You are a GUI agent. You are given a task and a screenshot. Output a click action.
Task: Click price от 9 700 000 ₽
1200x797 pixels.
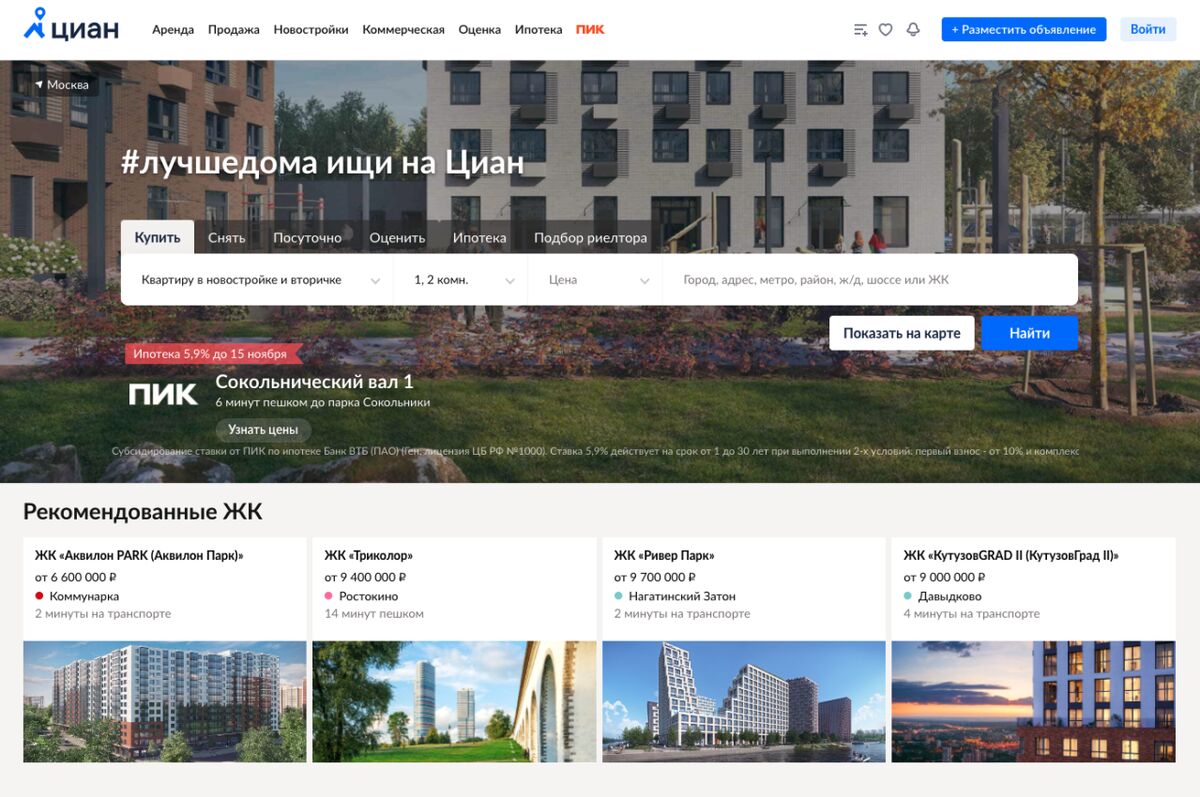(655, 577)
